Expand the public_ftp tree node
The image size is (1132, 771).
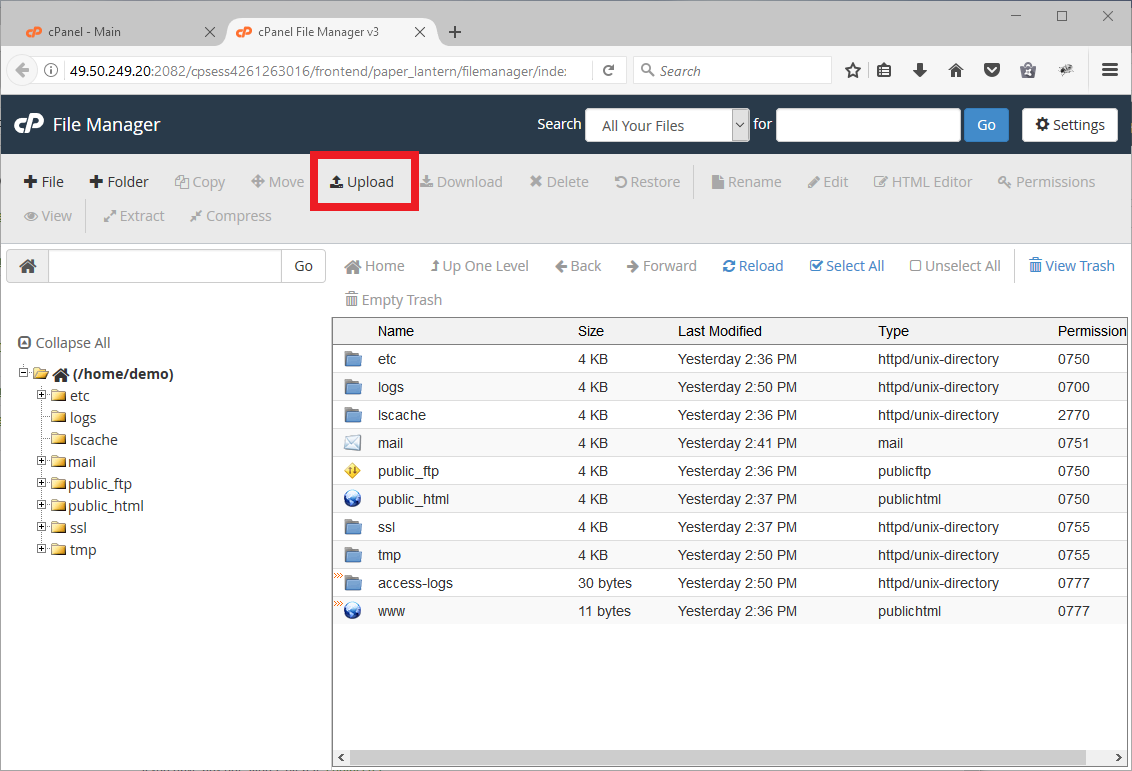click(42, 484)
